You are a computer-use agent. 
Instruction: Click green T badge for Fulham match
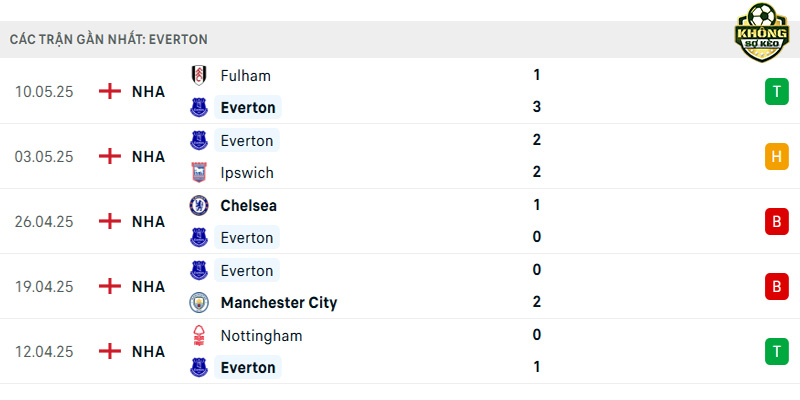pos(777,92)
